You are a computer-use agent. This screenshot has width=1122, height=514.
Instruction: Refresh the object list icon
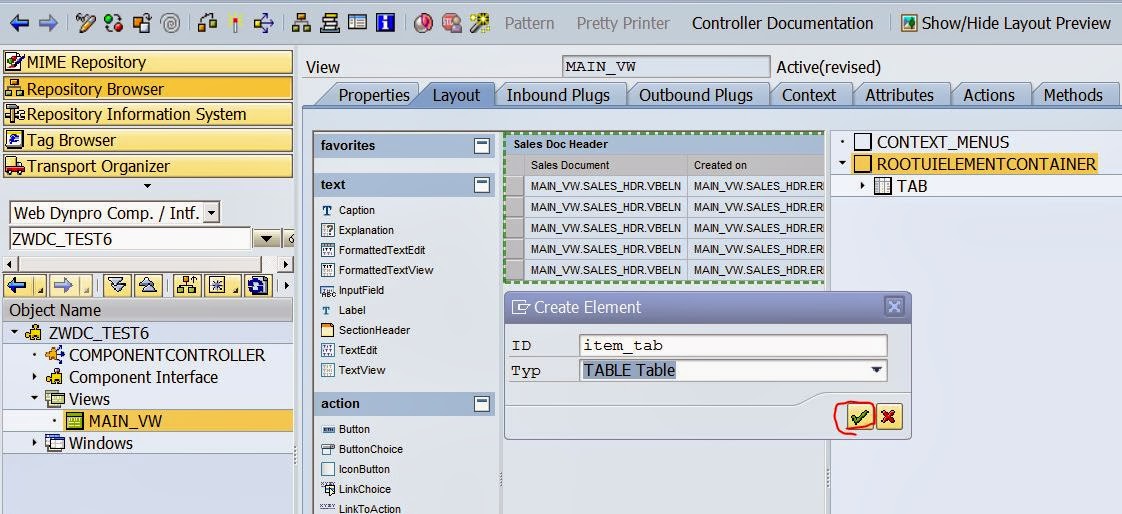click(x=258, y=286)
